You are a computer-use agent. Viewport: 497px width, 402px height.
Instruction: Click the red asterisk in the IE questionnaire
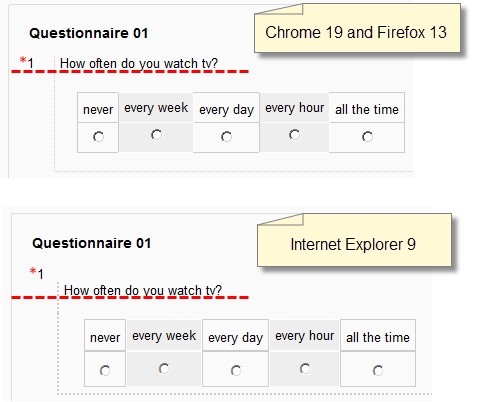[33, 271]
